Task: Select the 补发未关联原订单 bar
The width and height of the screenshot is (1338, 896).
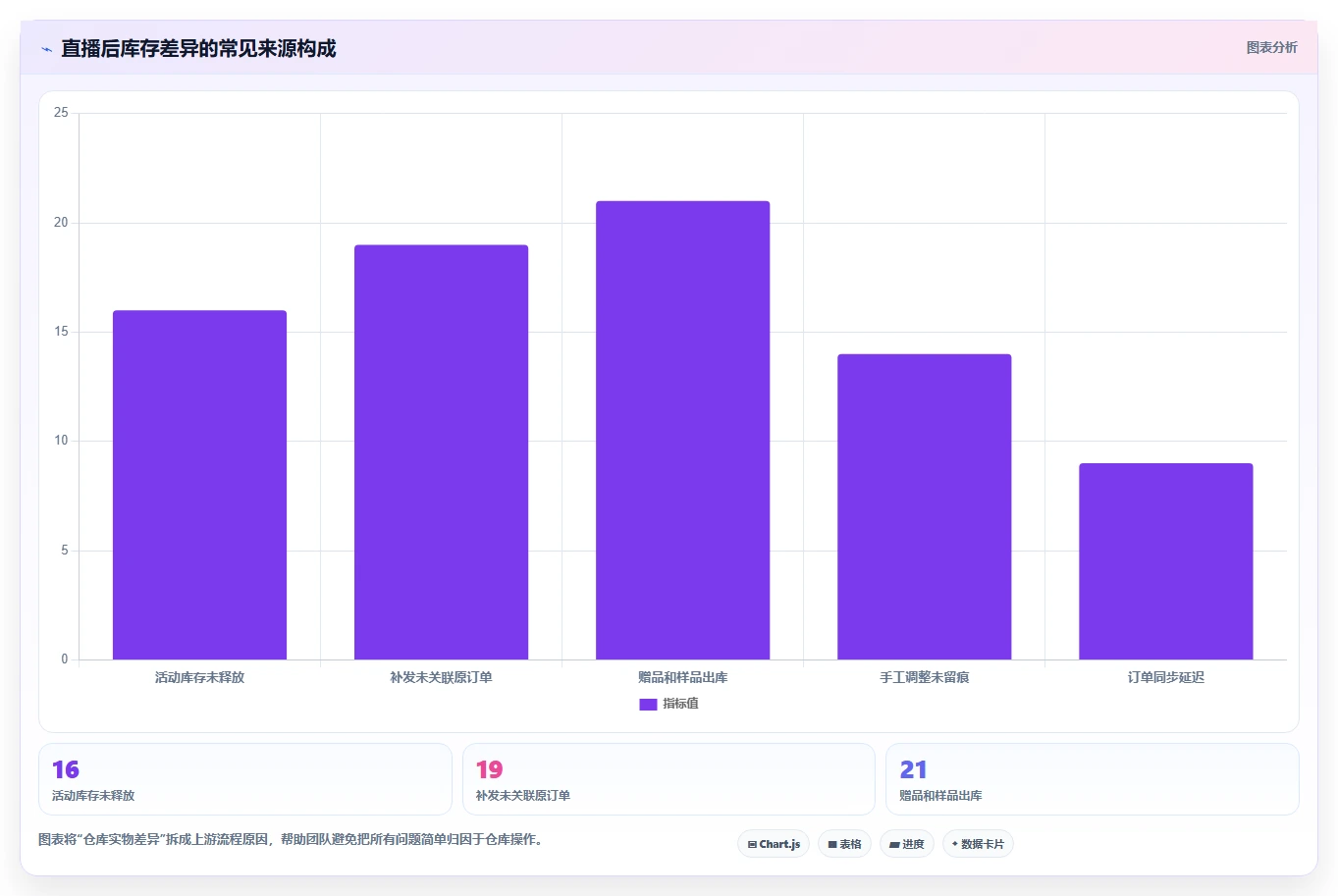Action: pyautogui.click(x=441, y=452)
